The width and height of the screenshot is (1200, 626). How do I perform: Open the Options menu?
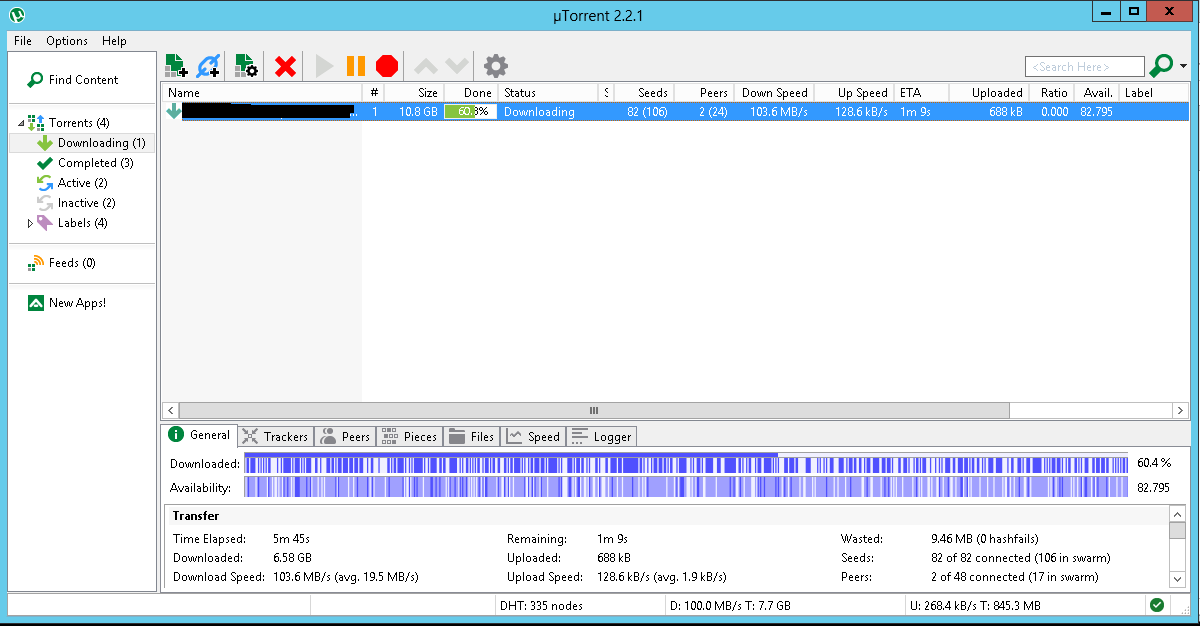[x=67, y=41]
